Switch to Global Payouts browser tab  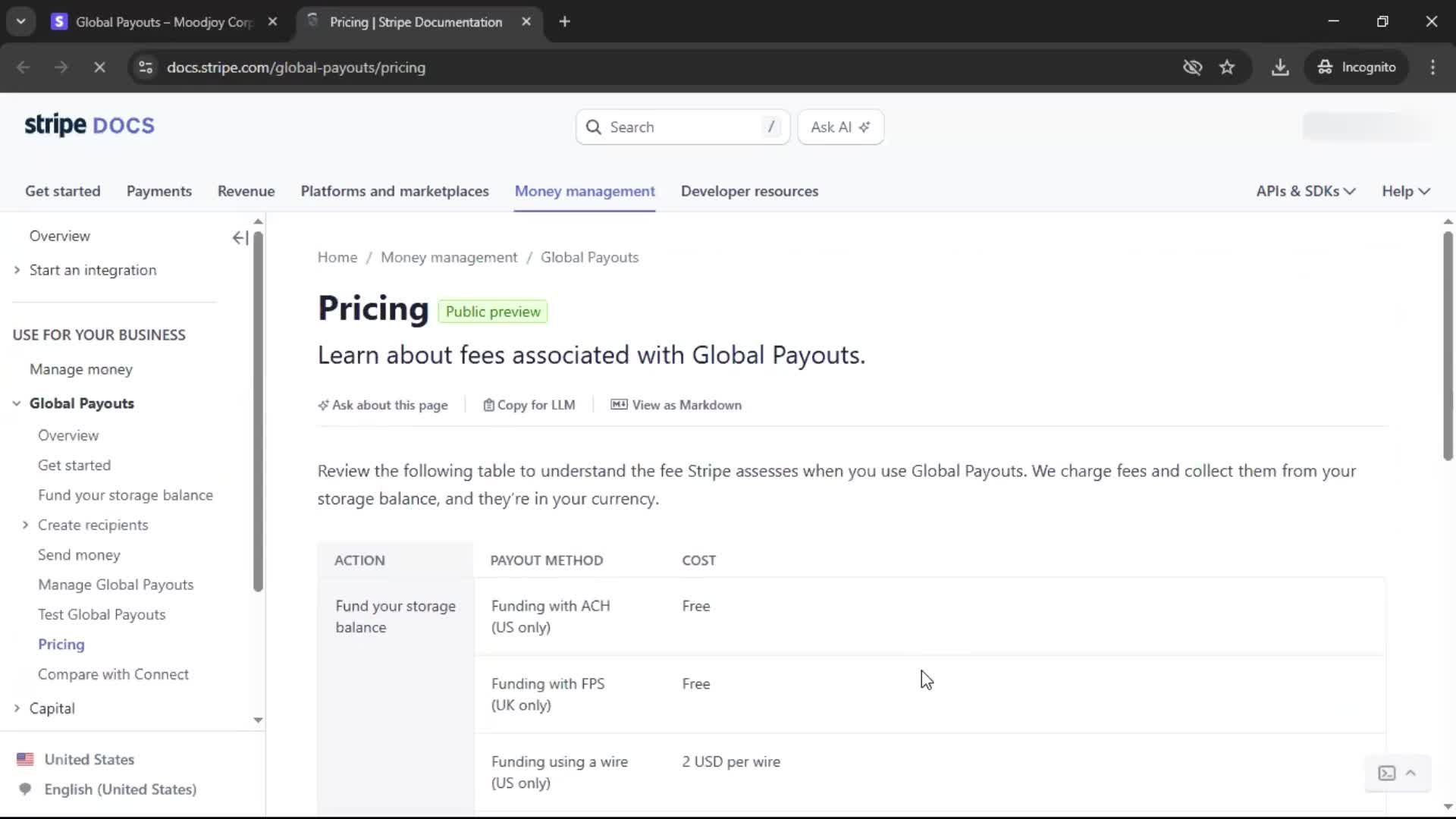[163, 22]
